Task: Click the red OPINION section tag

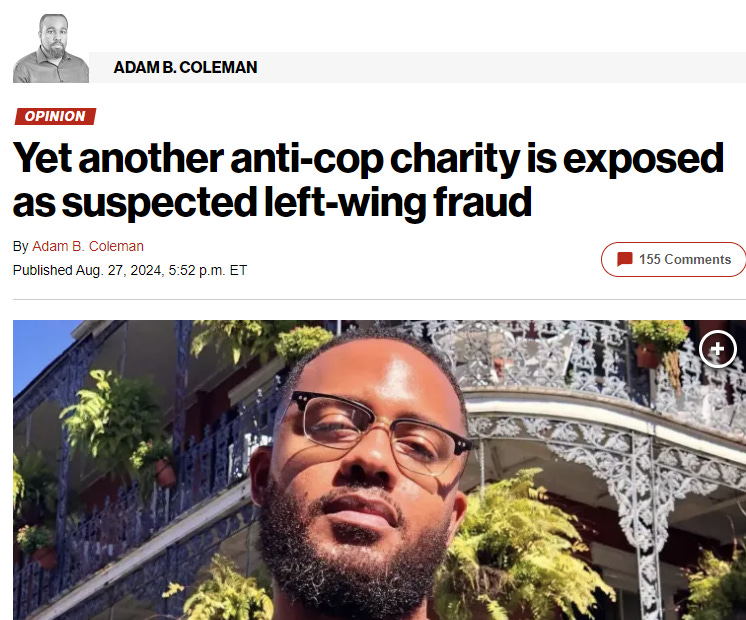Action: 55,116
